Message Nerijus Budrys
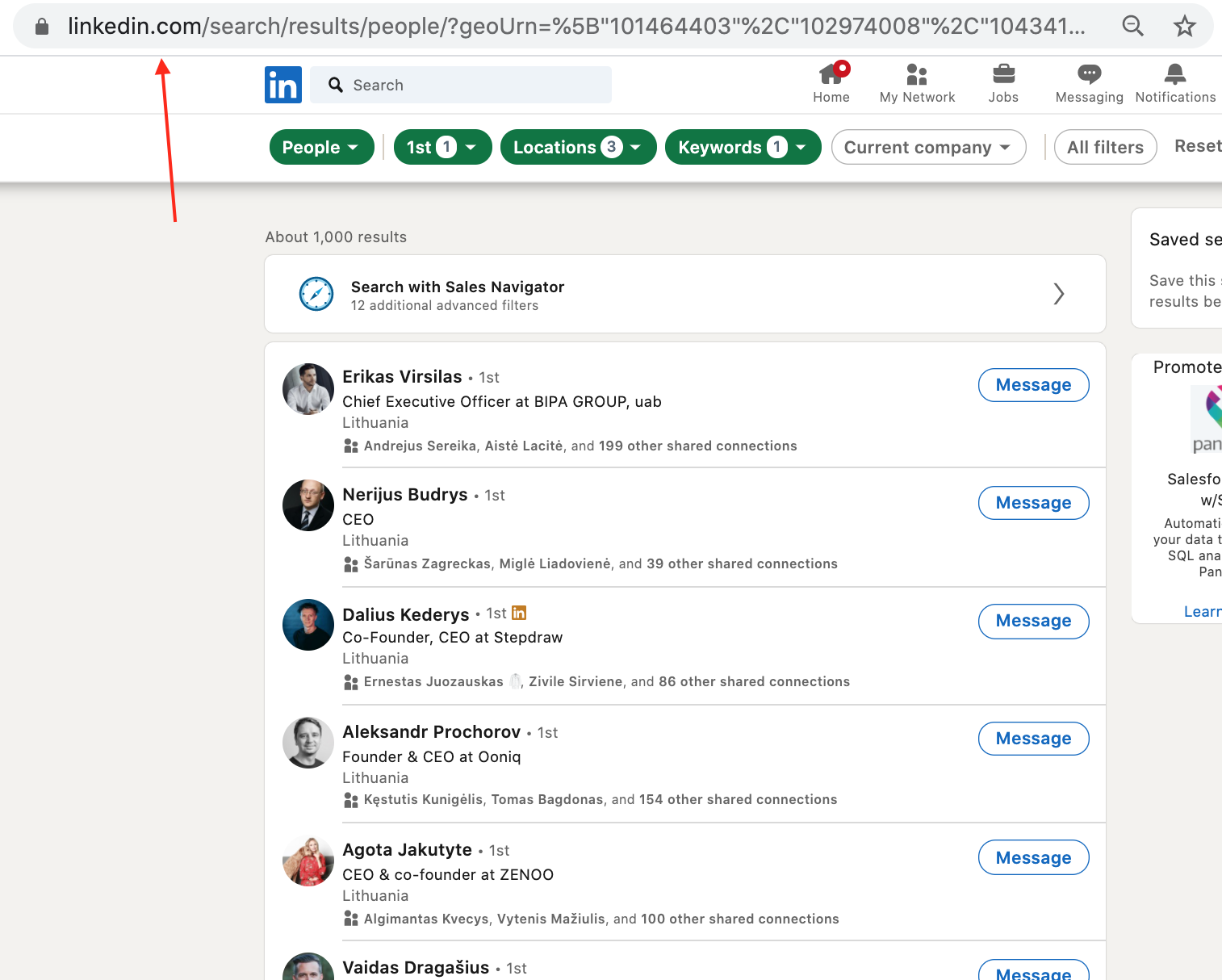1222x980 pixels. click(x=1033, y=503)
